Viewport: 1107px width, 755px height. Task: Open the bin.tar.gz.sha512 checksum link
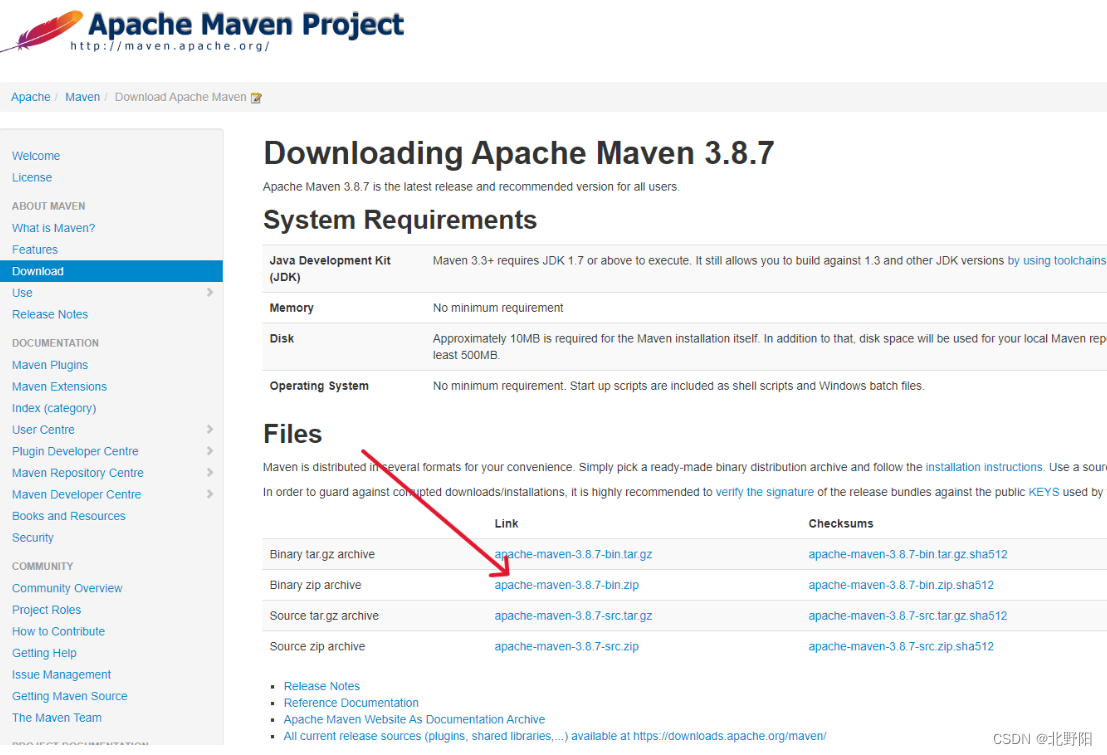coord(907,554)
